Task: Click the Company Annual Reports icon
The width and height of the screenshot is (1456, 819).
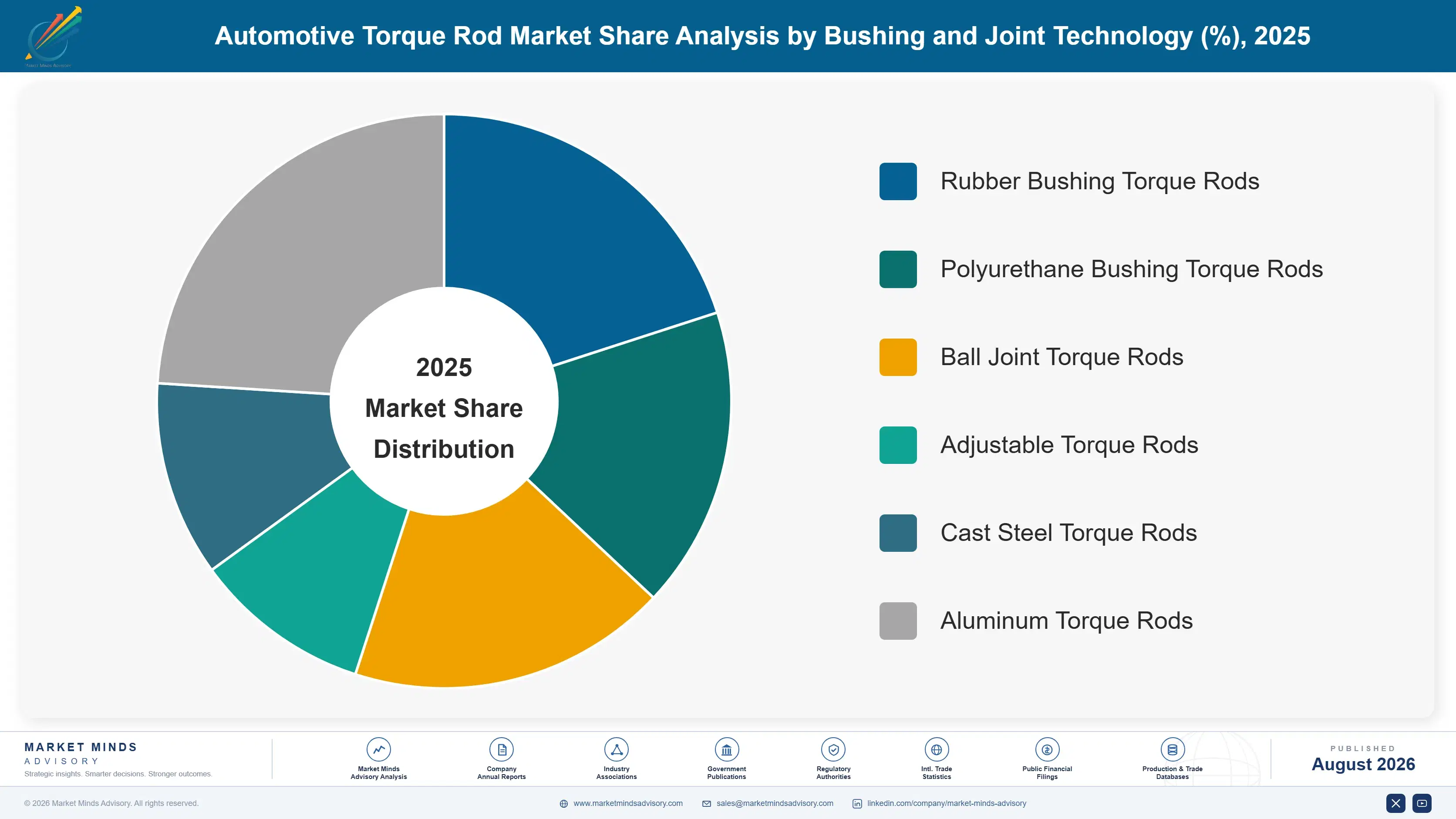Action: click(501, 749)
